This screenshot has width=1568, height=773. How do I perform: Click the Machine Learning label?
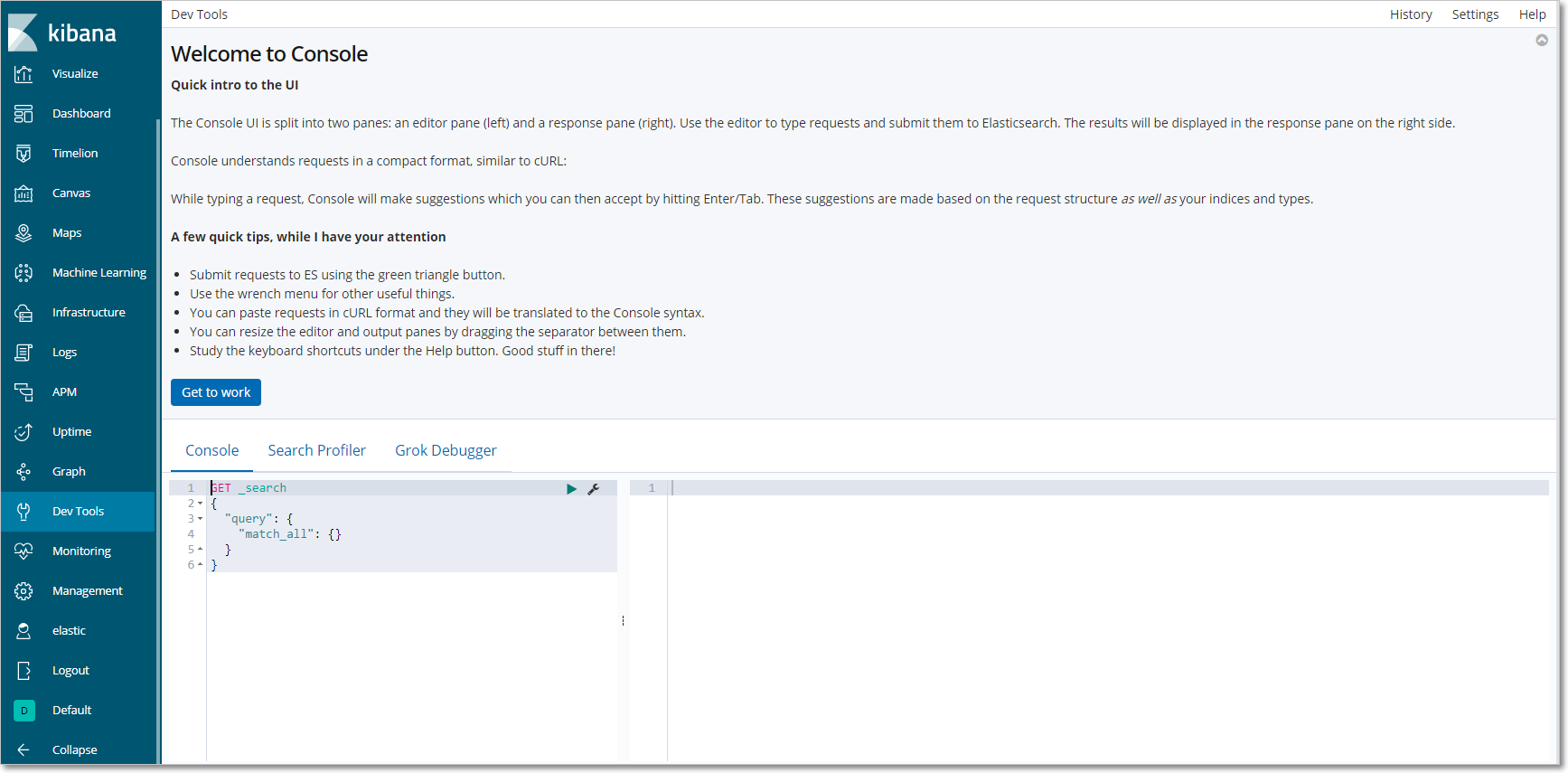click(99, 273)
